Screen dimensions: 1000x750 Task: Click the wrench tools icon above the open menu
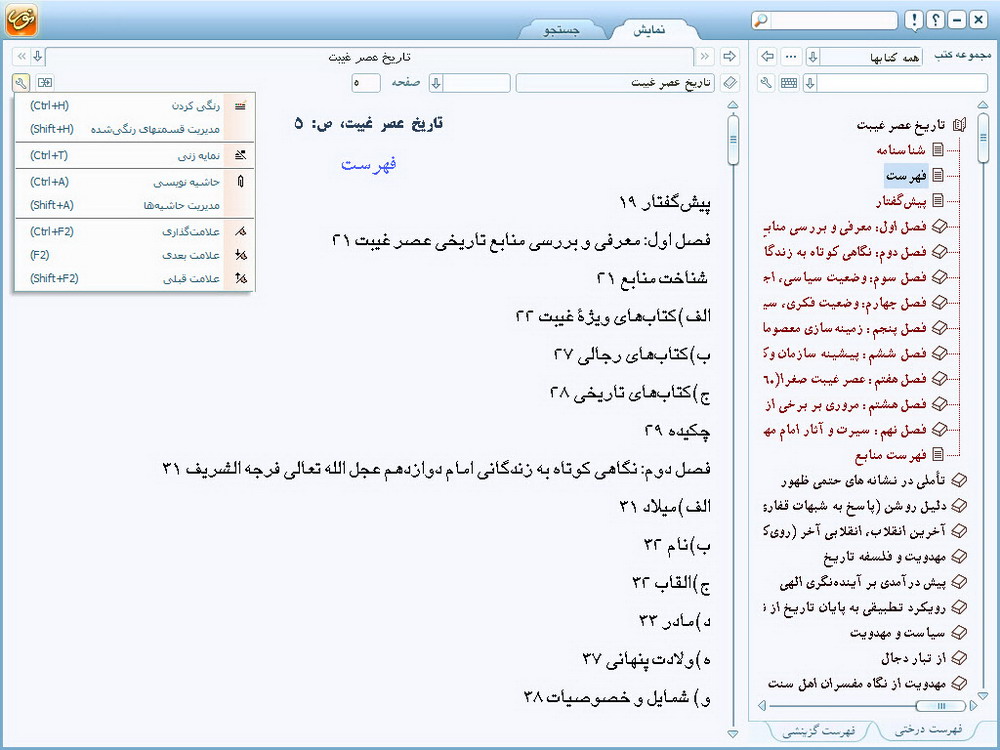pyautogui.click(x=21, y=83)
